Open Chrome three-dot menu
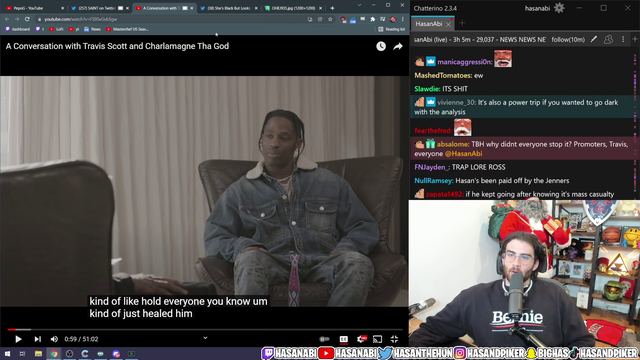The image size is (640, 360). (402, 19)
